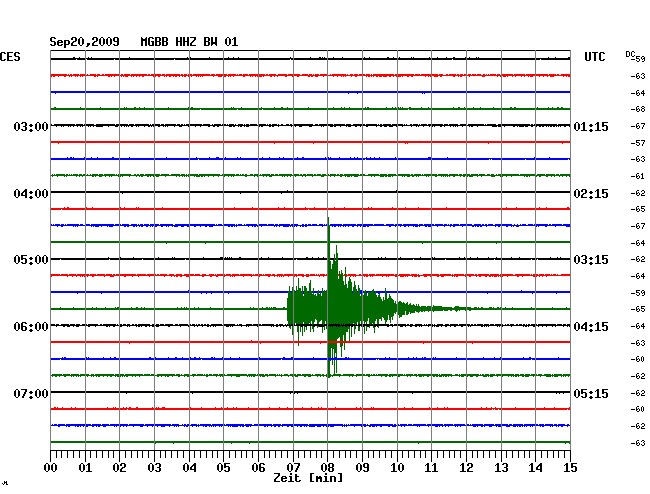Click the seismic event onset near minute 07
This screenshot has width=650, height=494.
[289, 309]
